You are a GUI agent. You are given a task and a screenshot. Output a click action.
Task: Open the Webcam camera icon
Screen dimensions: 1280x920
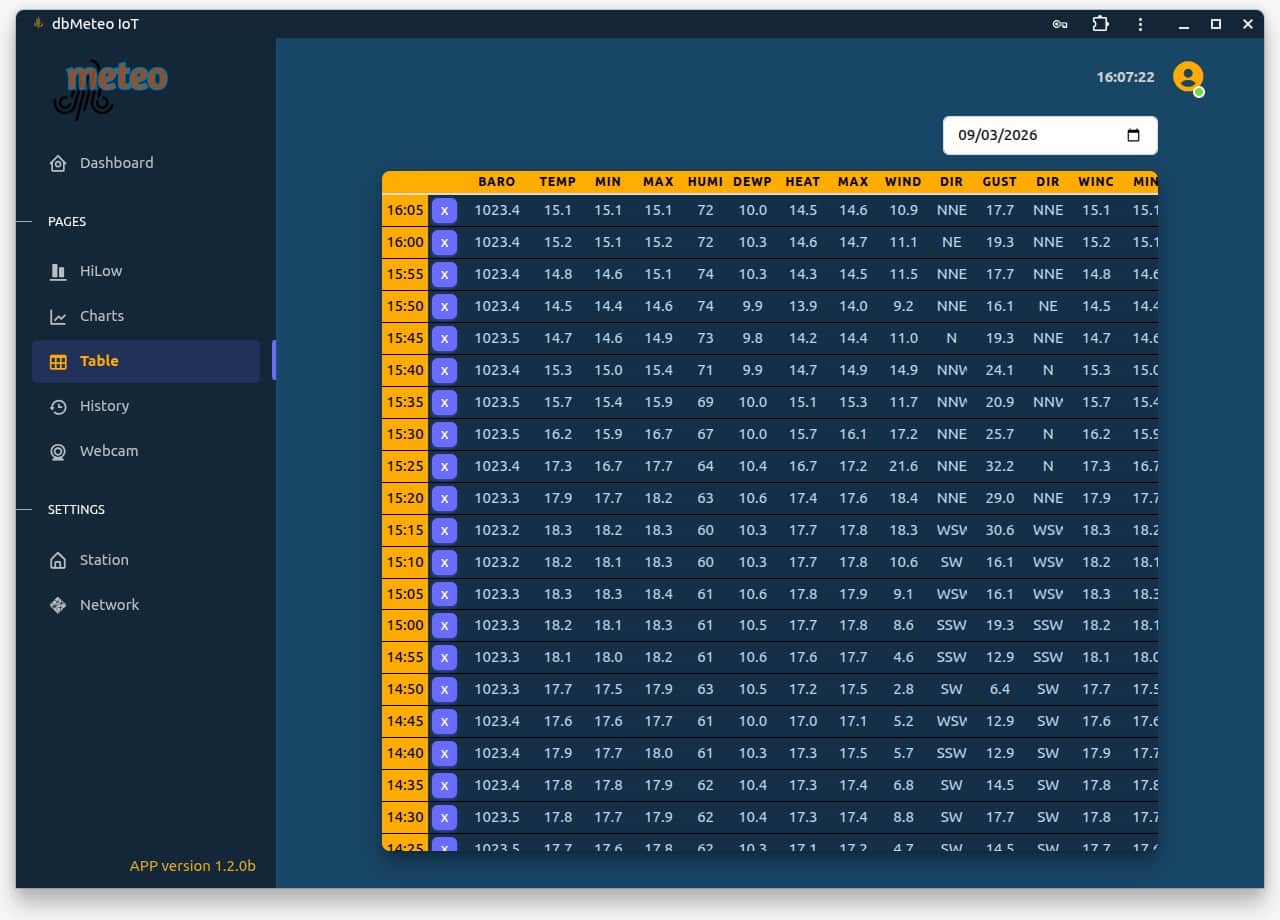pyautogui.click(x=58, y=451)
